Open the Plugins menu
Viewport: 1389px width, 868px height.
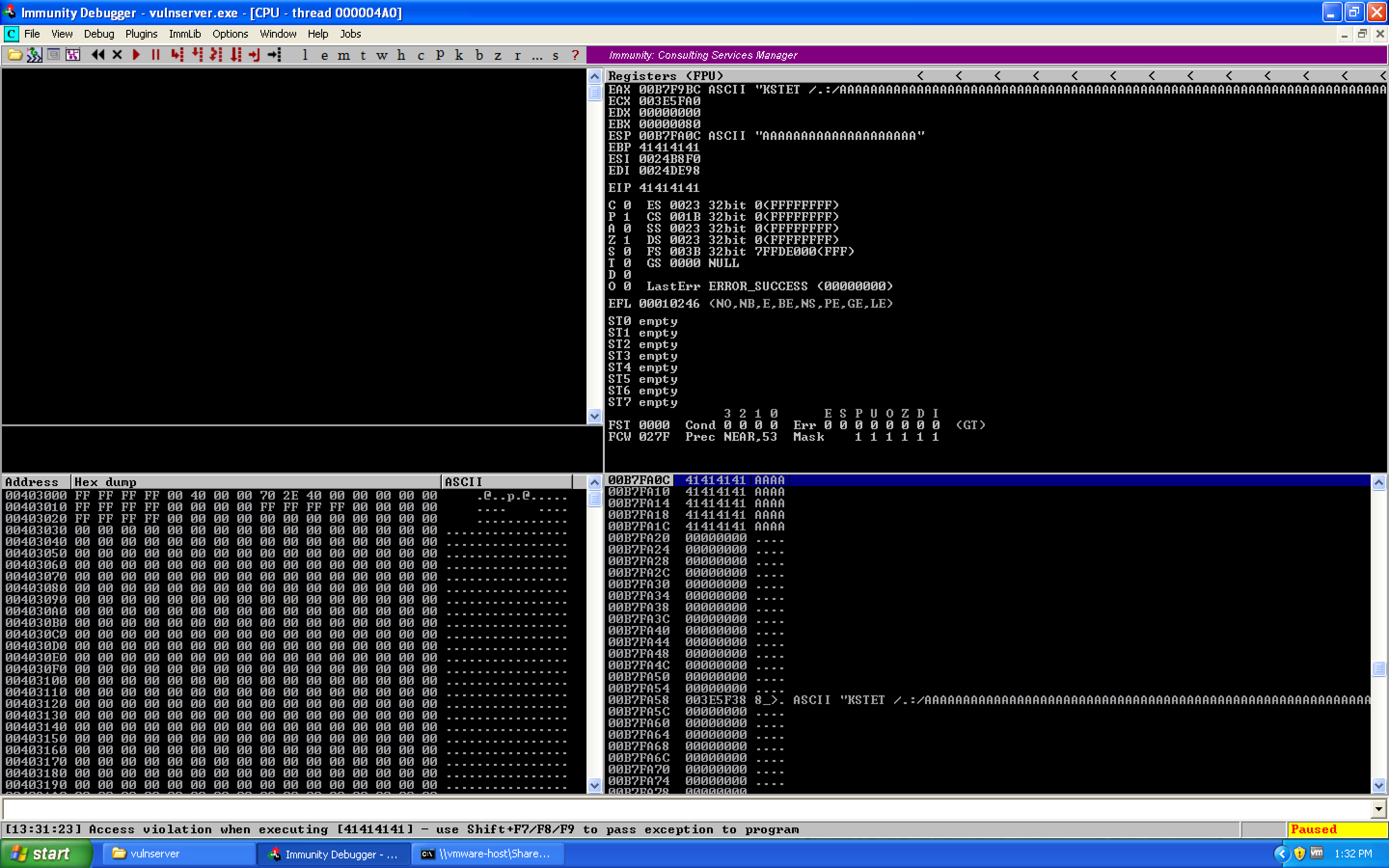pyautogui.click(x=141, y=34)
